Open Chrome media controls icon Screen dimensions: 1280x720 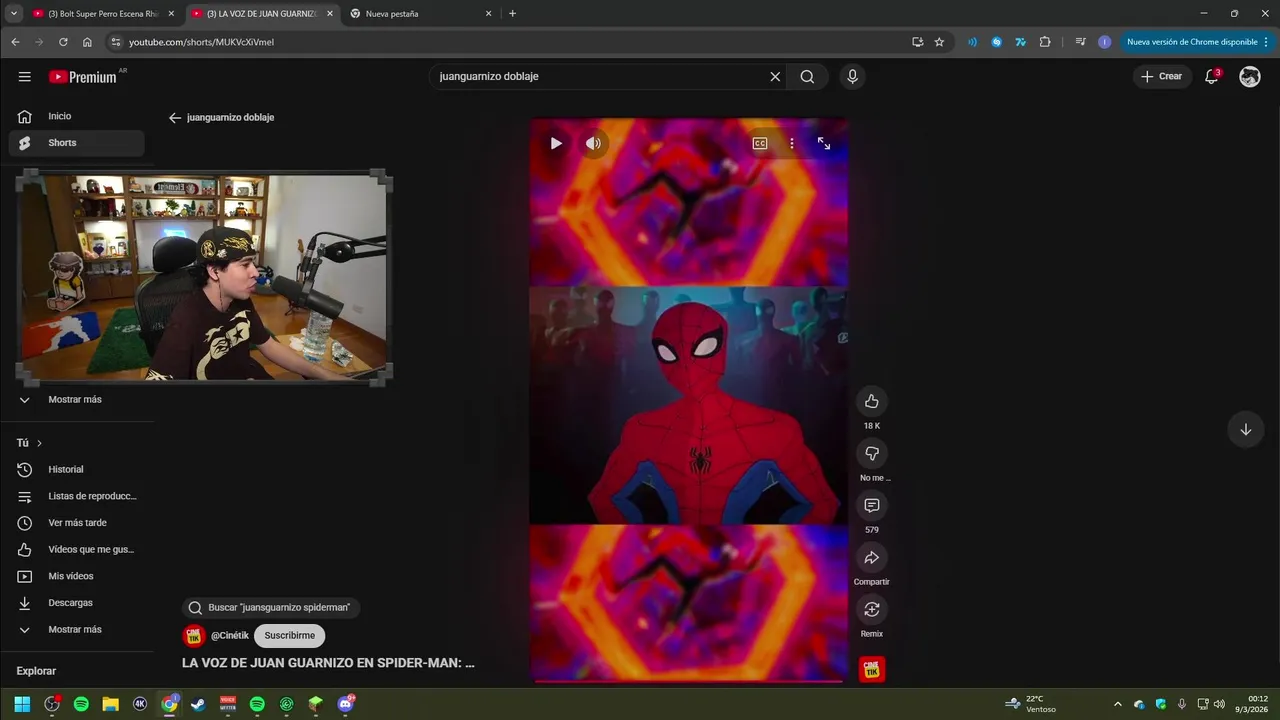1080,42
